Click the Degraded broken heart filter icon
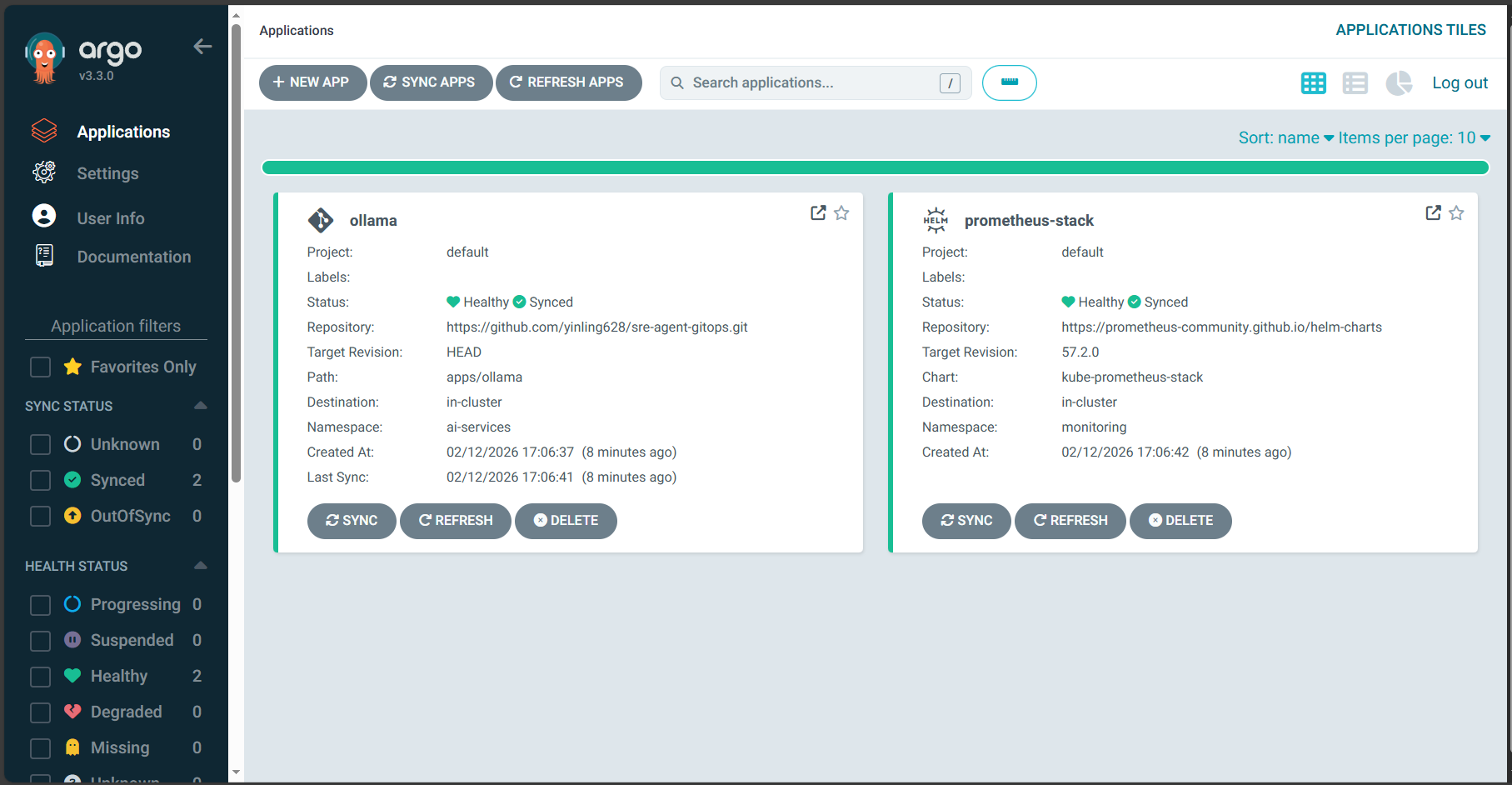This screenshot has width=1512, height=785. point(72,711)
